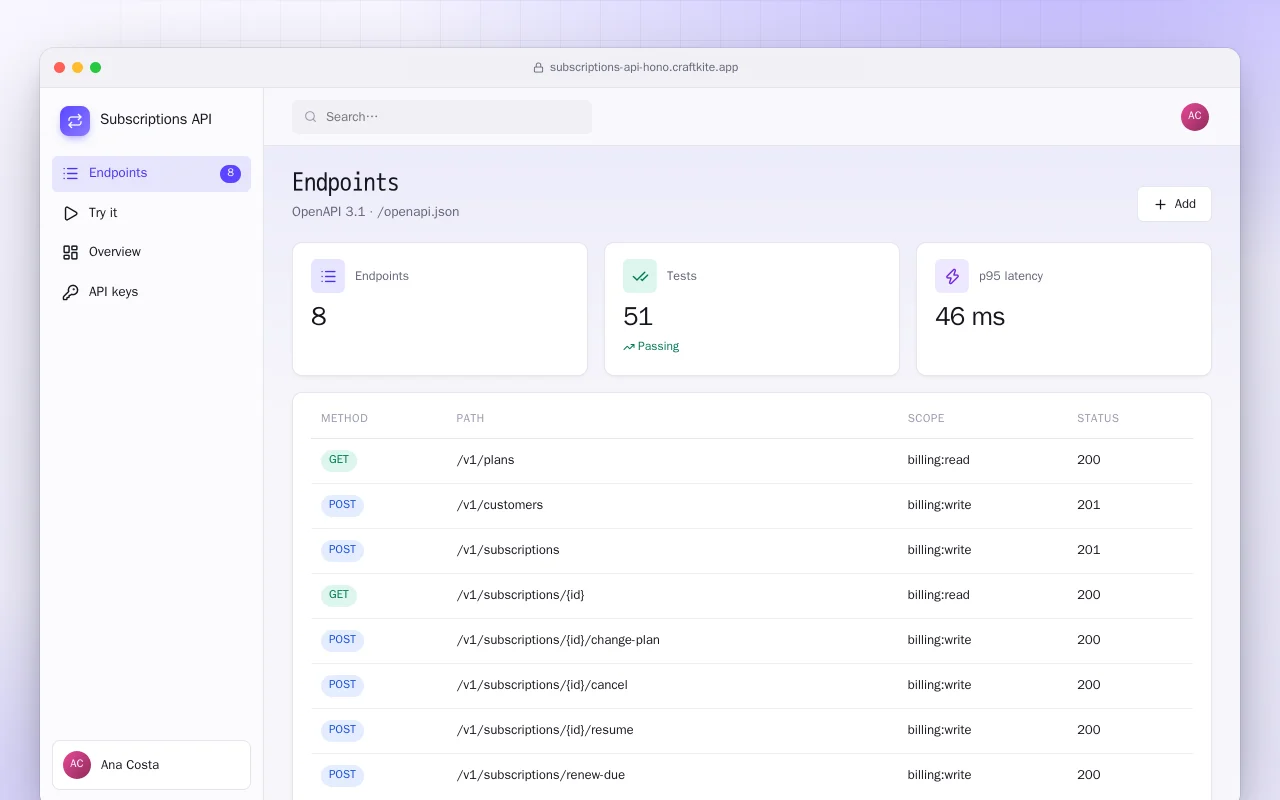Viewport: 1280px width, 800px height.
Task: Click the POST badge for /v1/customers
Action: tap(342, 506)
